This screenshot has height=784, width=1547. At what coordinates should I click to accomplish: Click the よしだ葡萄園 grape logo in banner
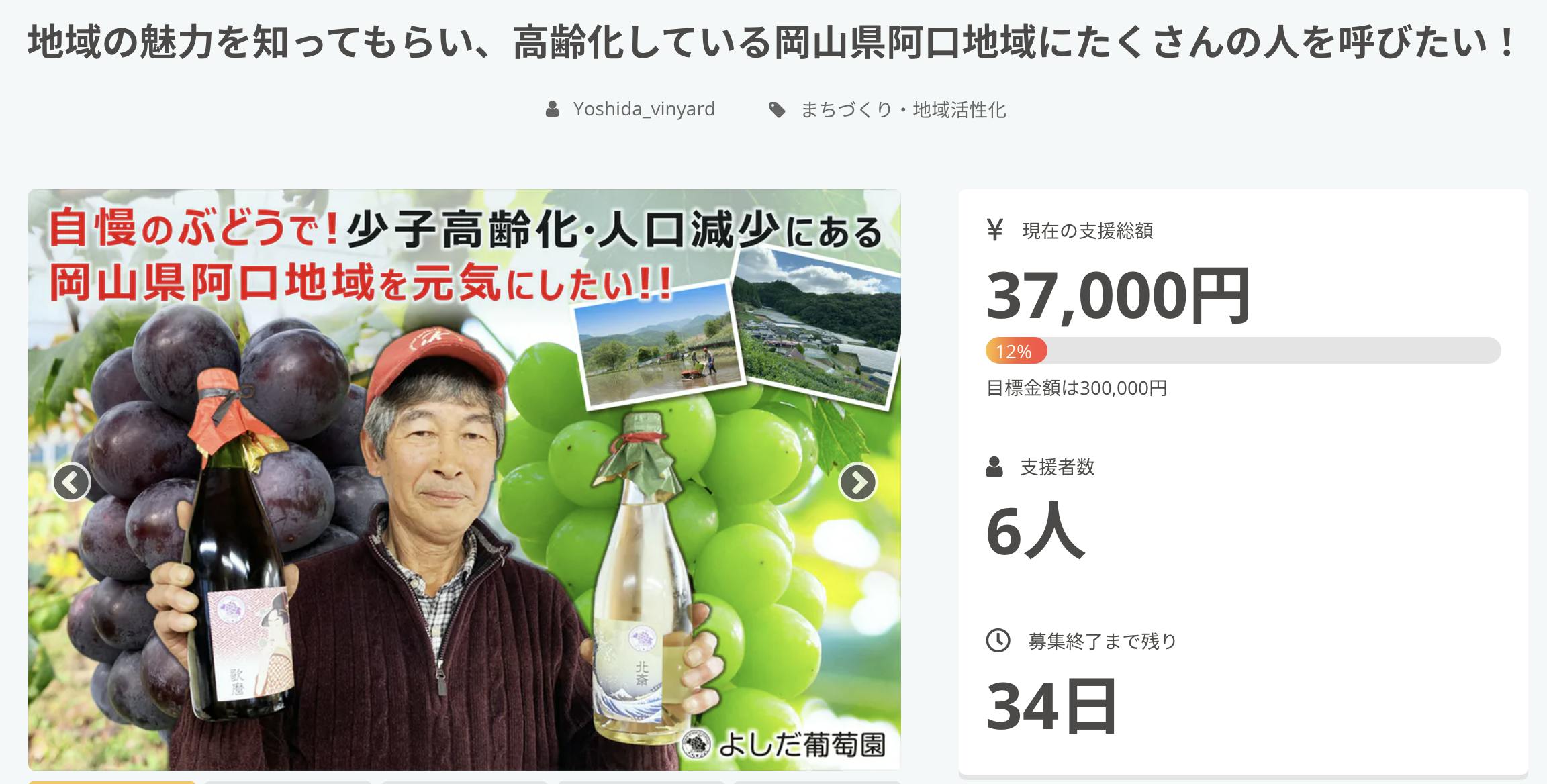pos(696,744)
